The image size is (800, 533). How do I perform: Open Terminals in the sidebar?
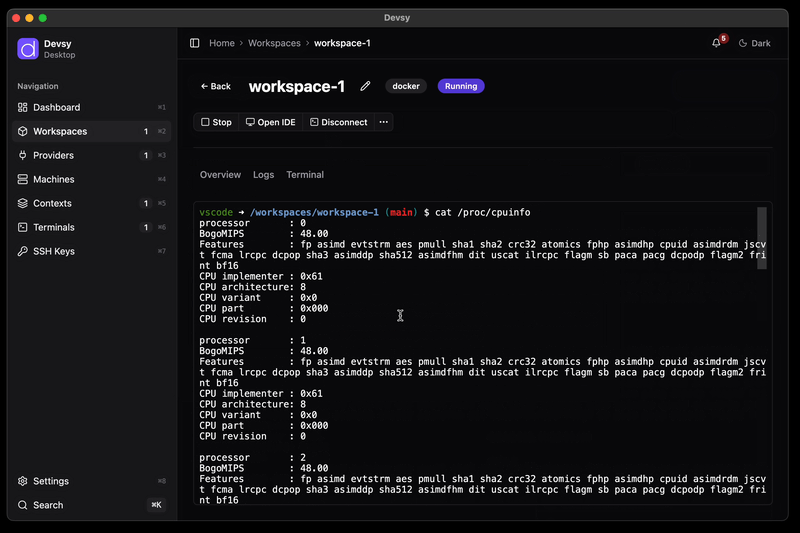tap(91, 227)
